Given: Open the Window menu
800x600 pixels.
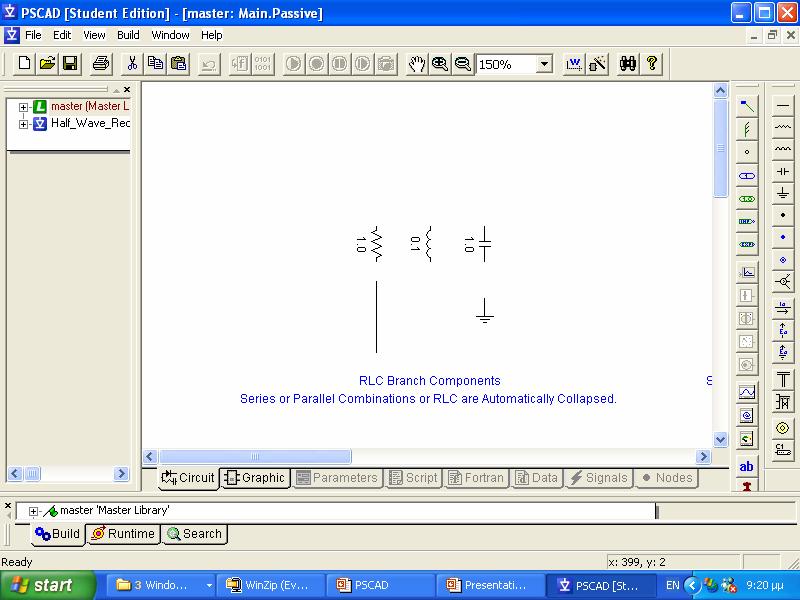Looking at the screenshot, I should pyautogui.click(x=170, y=35).
